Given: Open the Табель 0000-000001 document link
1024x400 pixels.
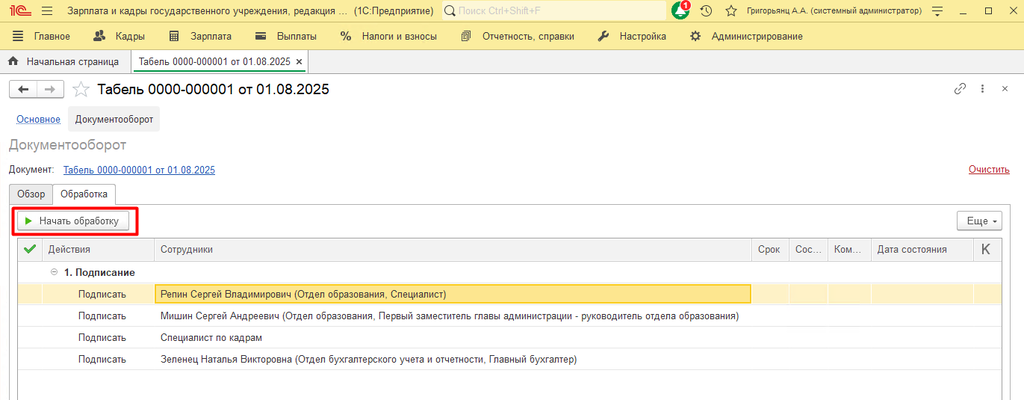Looking at the screenshot, I should click(x=139, y=169).
